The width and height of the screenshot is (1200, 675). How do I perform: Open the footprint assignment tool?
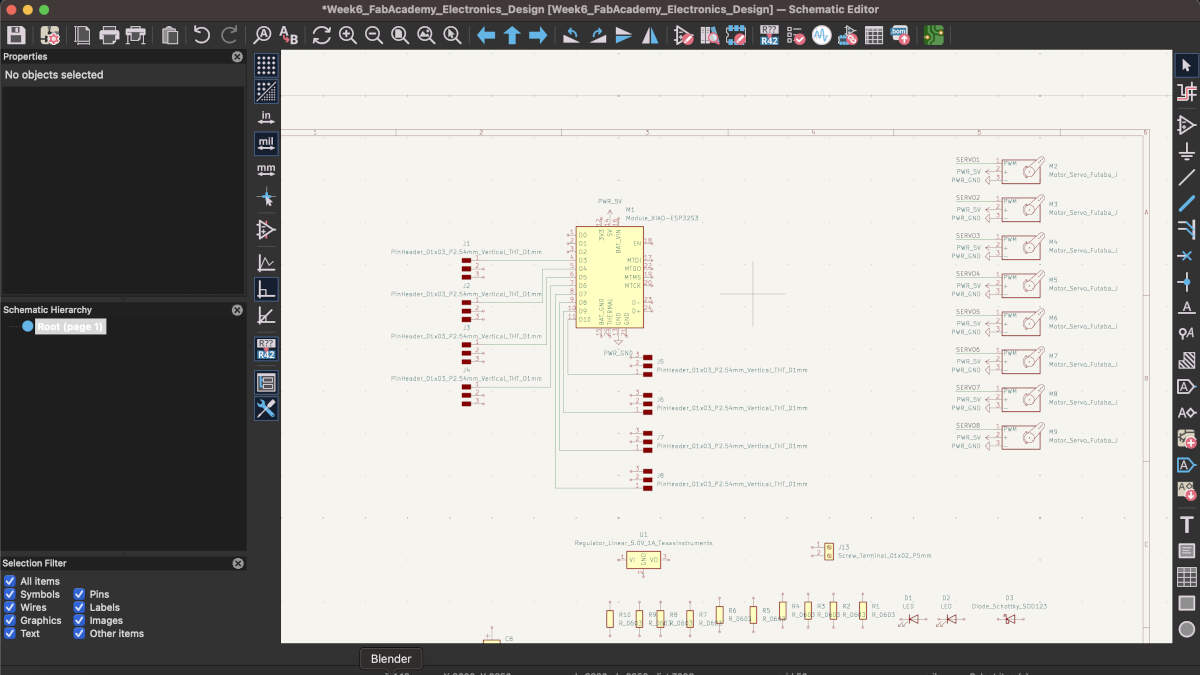pos(848,35)
